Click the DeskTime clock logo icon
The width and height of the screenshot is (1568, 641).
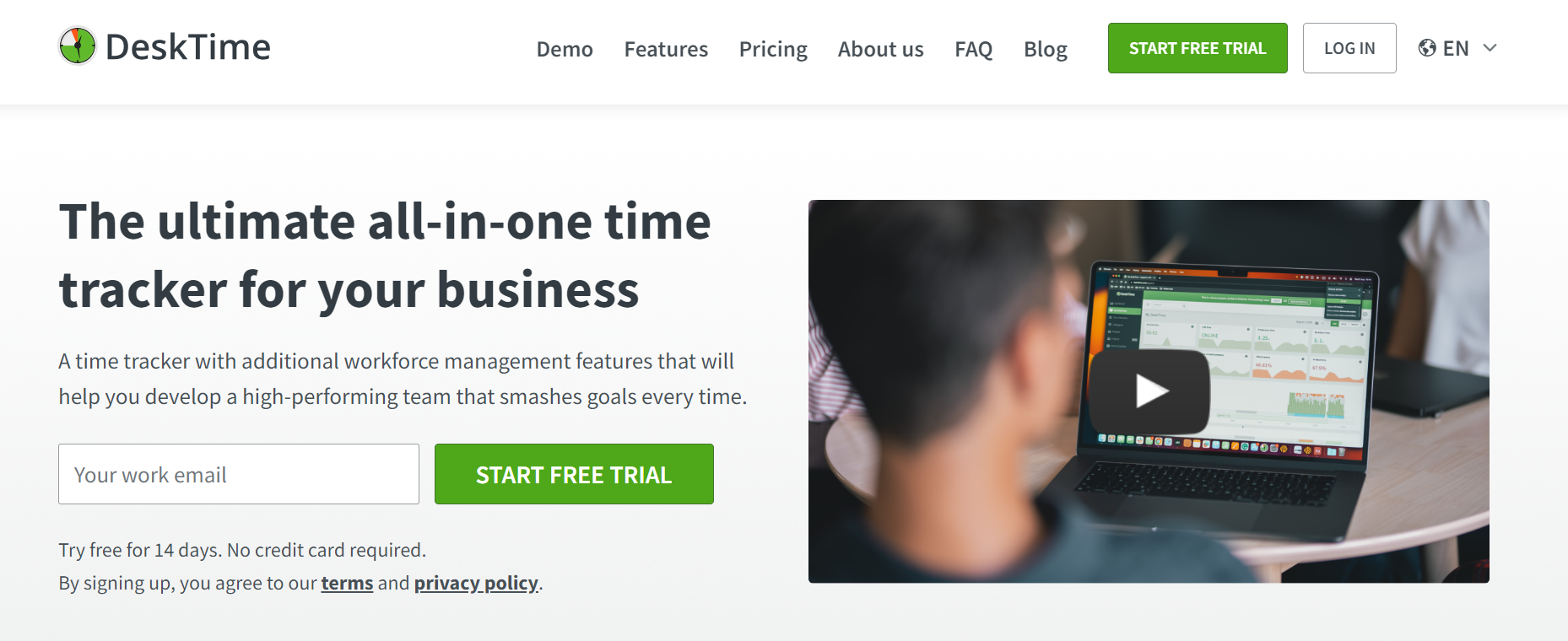click(78, 46)
